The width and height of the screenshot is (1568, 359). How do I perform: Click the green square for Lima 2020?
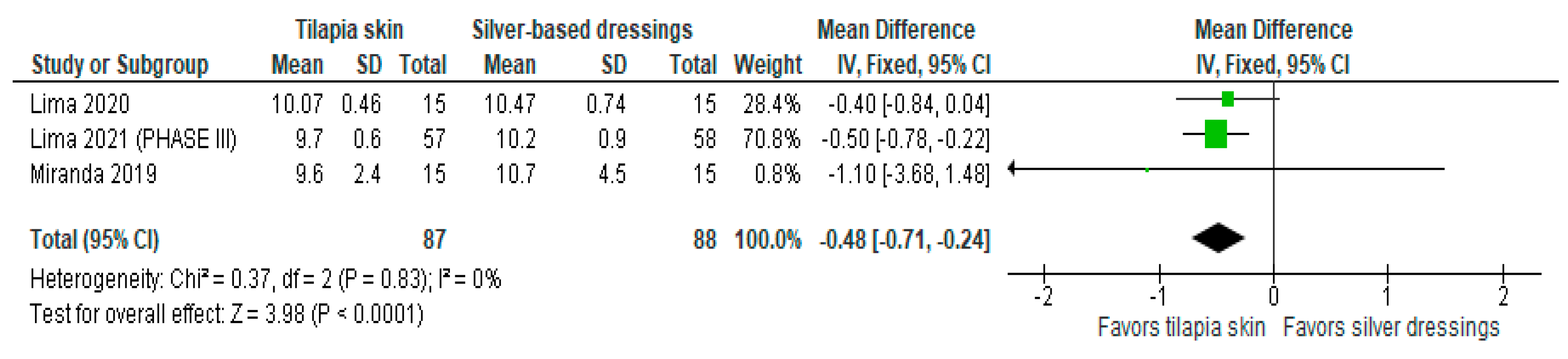pos(1227,99)
